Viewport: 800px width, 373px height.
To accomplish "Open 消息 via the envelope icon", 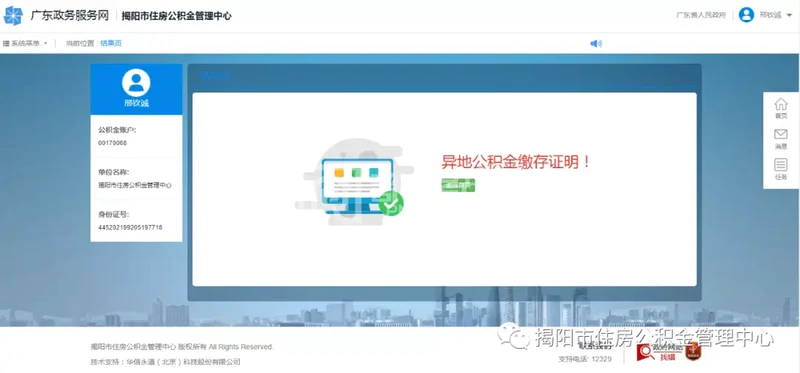I will click(781, 139).
